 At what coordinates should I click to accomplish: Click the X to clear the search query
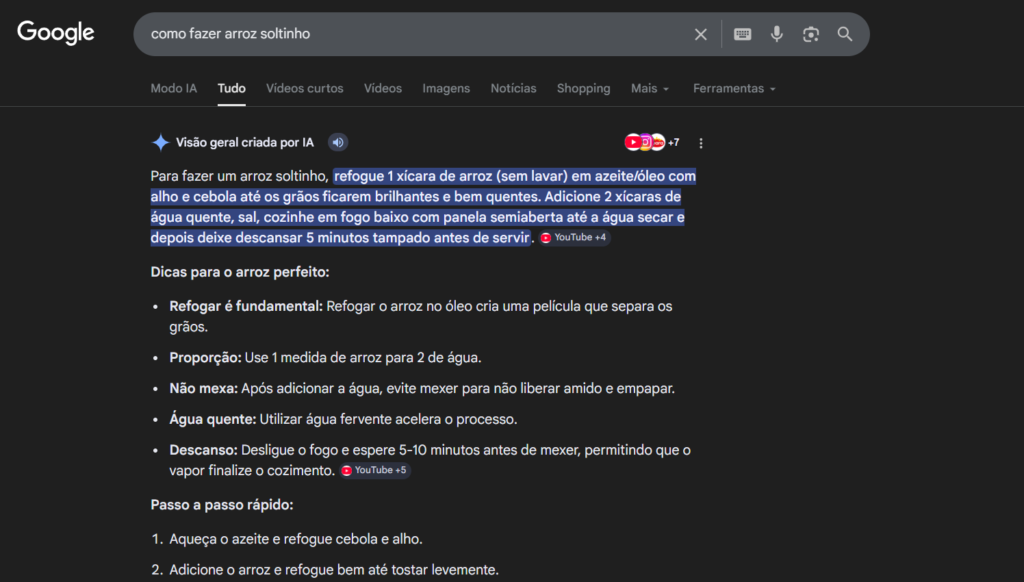pos(701,34)
